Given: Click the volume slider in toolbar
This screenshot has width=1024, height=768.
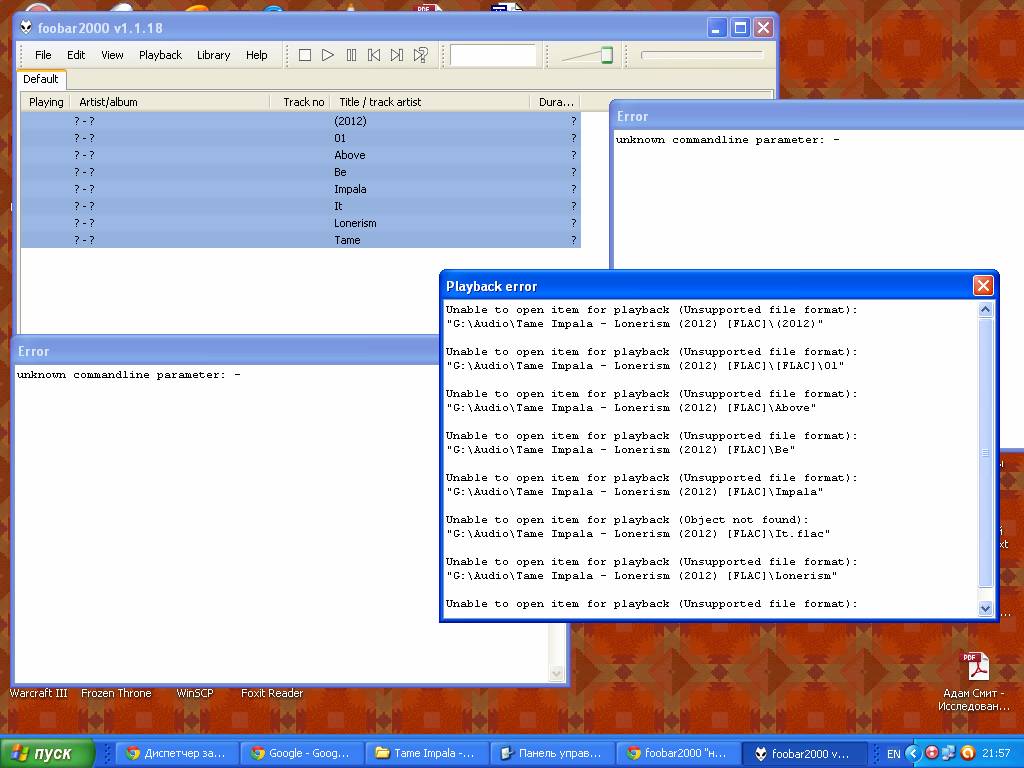Looking at the screenshot, I should point(588,55).
